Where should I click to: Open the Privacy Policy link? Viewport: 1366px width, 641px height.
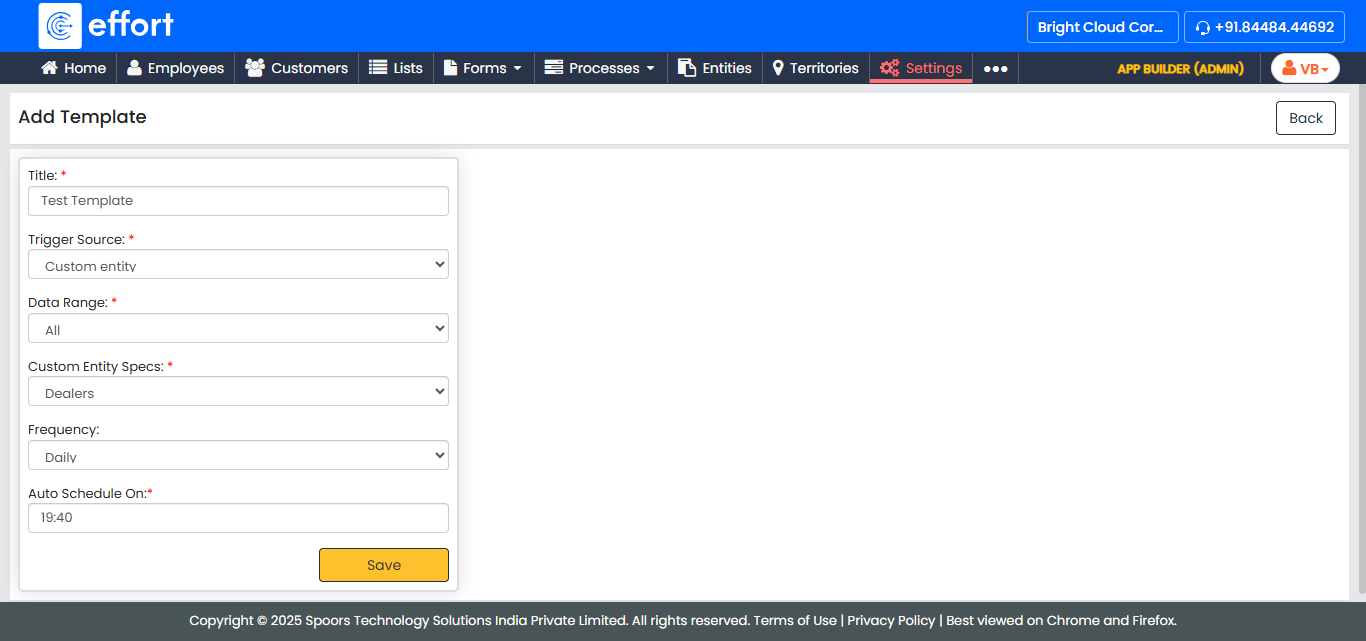[x=892, y=620]
